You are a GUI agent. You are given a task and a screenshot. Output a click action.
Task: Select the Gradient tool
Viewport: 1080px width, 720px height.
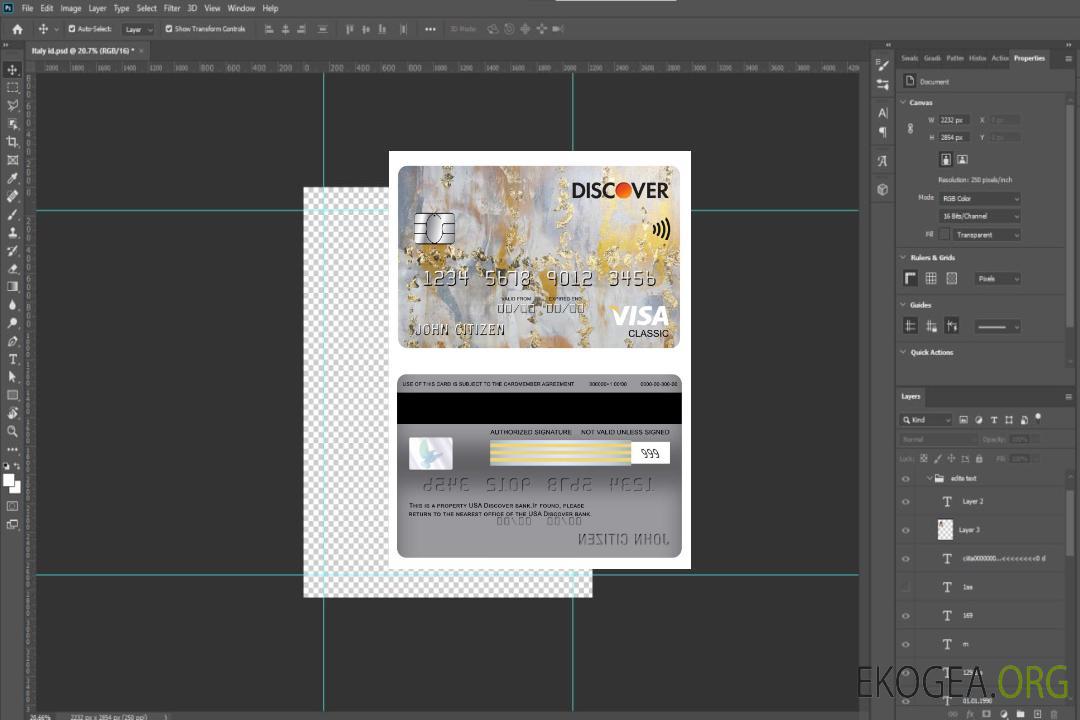point(12,287)
